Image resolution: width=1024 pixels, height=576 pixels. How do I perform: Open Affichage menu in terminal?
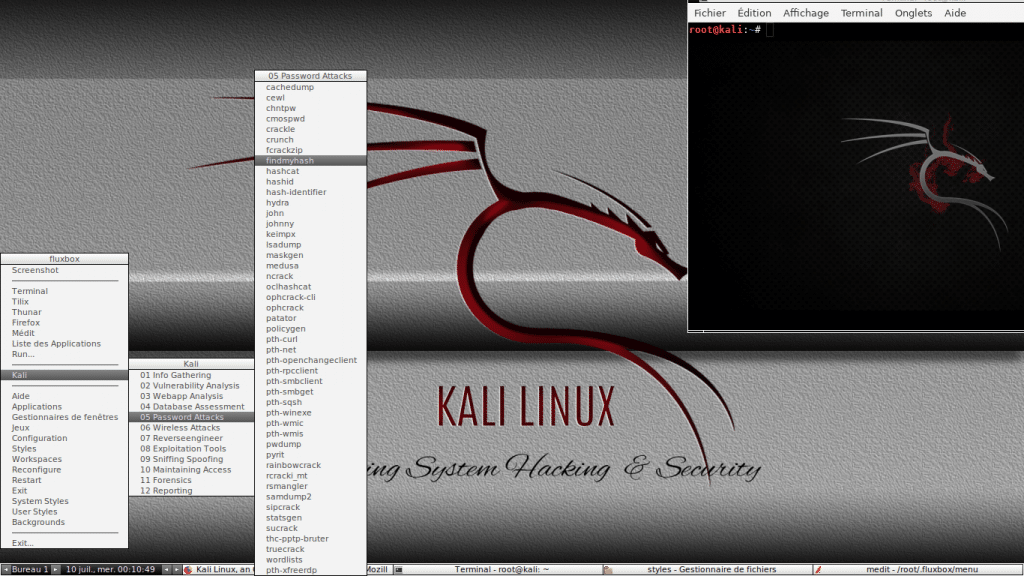(x=806, y=13)
